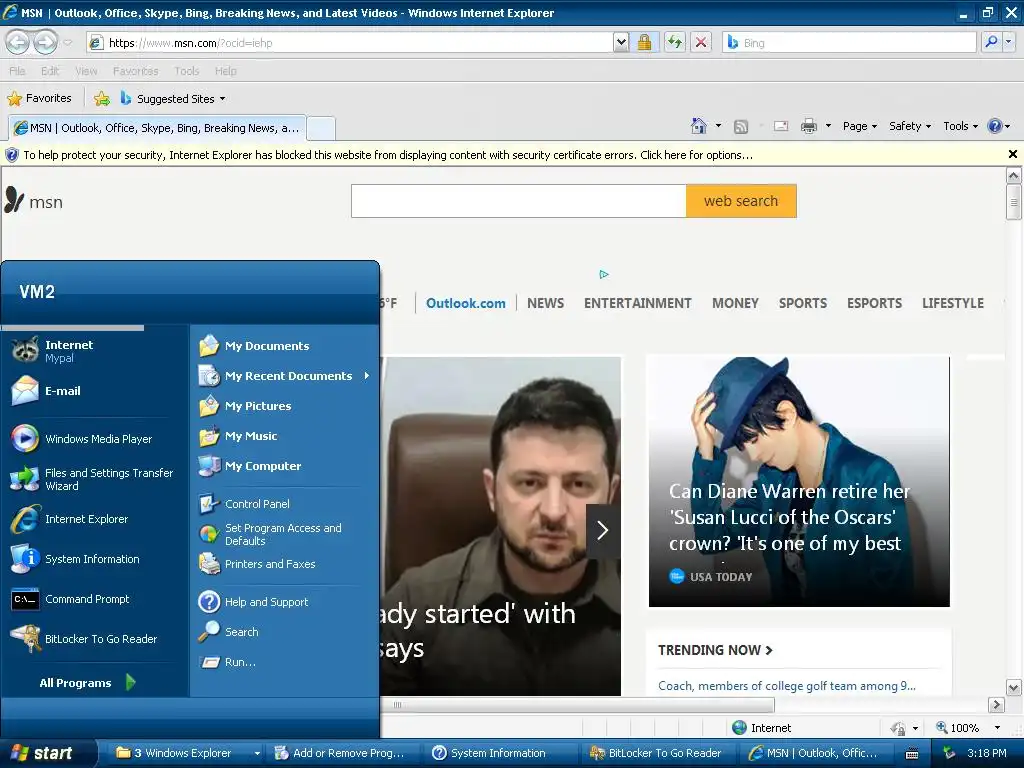Image resolution: width=1024 pixels, height=768 pixels.
Task: Open the search provider dropdown arrow
Action: click(1009, 42)
